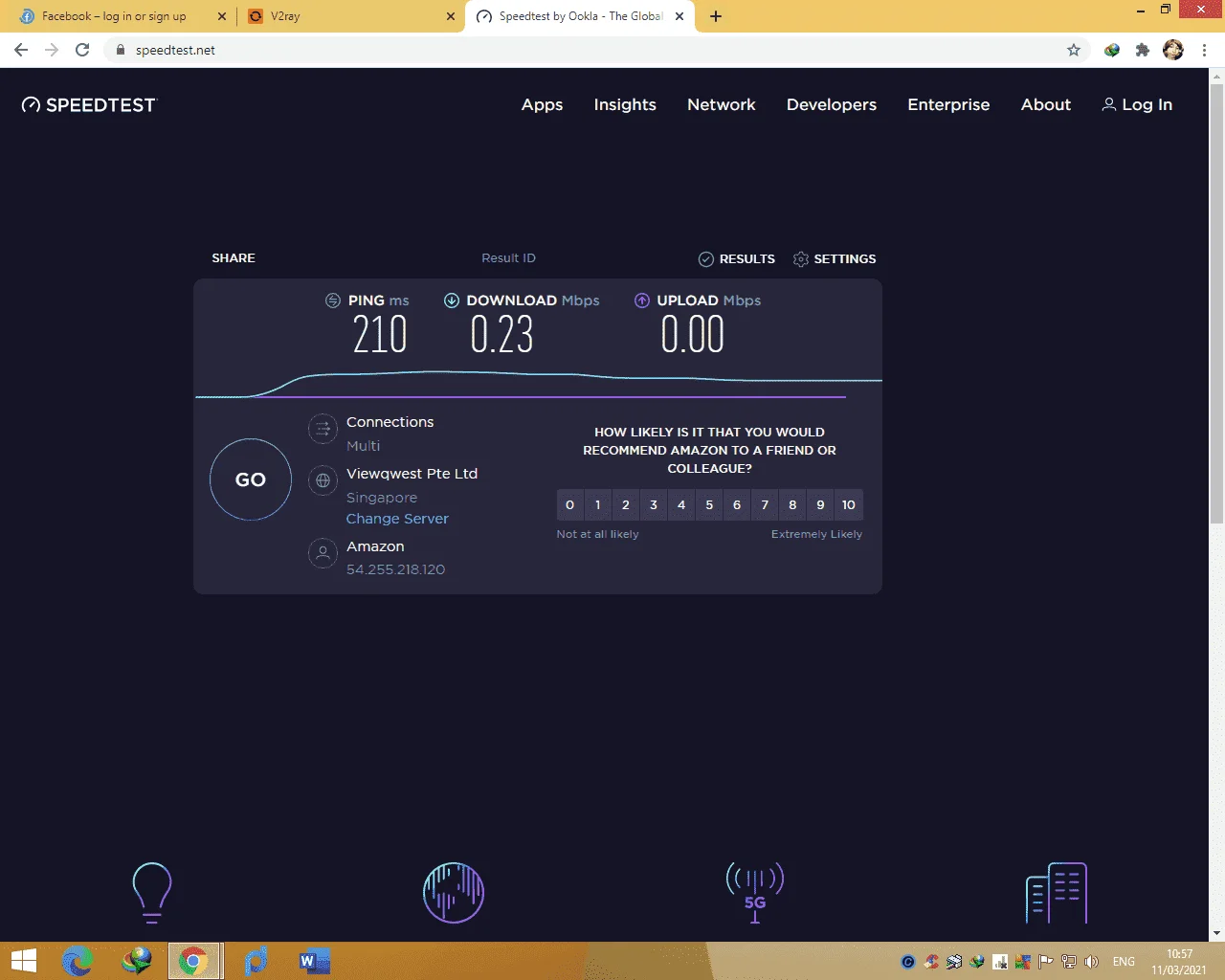
Task: Click the Speedtest logo
Action: point(88,105)
